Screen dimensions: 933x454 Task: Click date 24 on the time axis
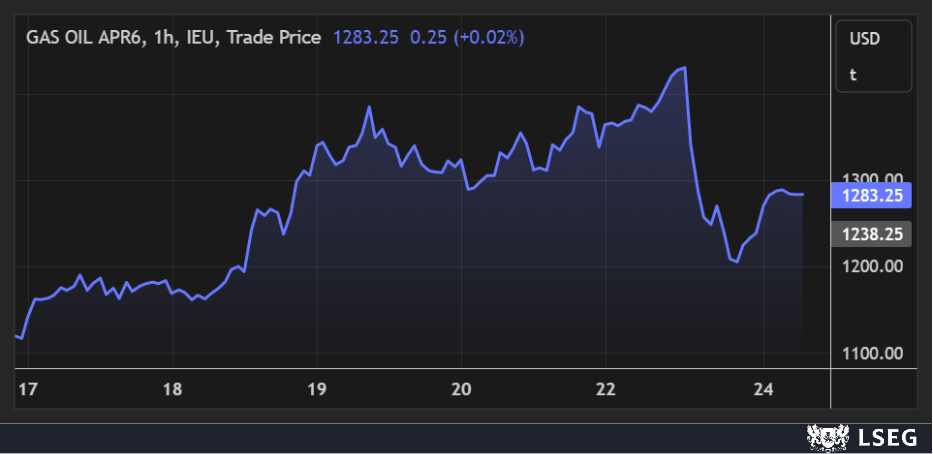[763, 388]
